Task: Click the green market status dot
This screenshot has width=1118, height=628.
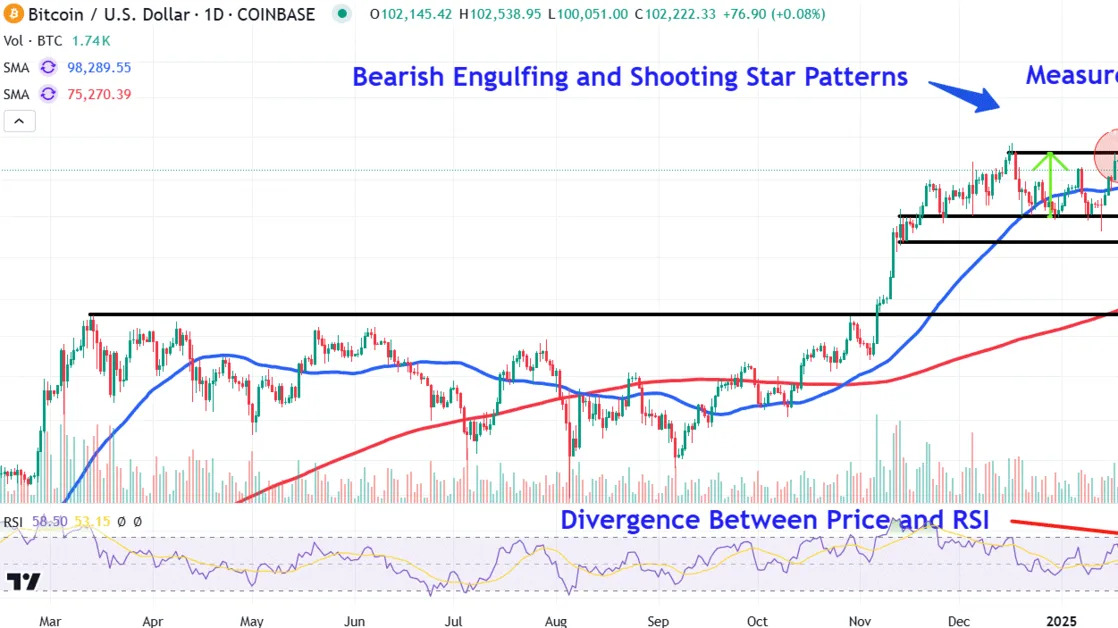Action: click(x=342, y=14)
